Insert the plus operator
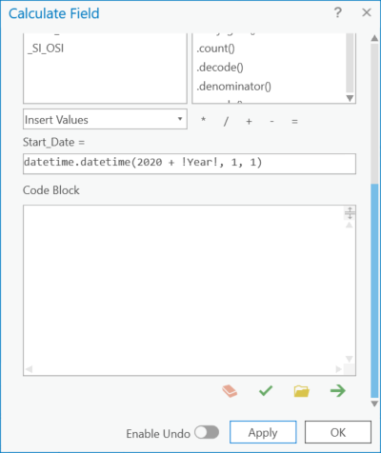 pyautogui.click(x=249, y=122)
